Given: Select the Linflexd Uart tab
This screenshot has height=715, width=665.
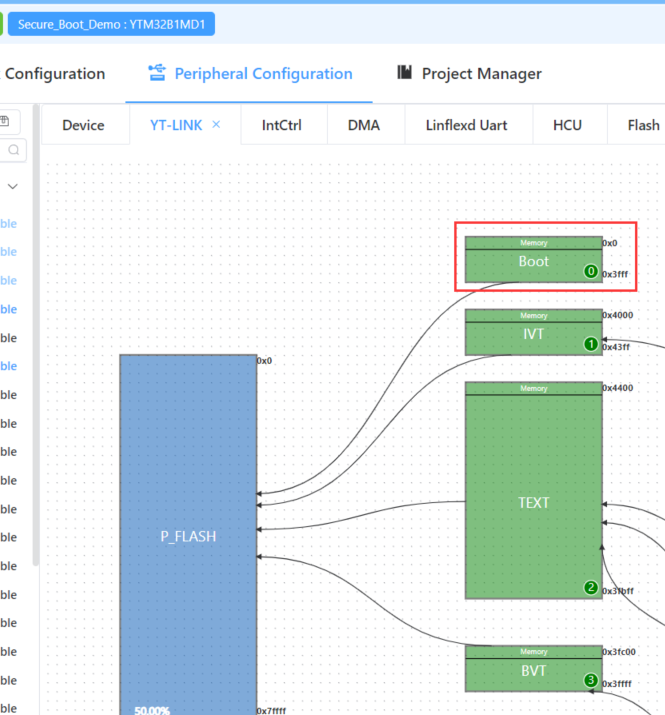Looking at the screenshot, I should click(466, 125).
